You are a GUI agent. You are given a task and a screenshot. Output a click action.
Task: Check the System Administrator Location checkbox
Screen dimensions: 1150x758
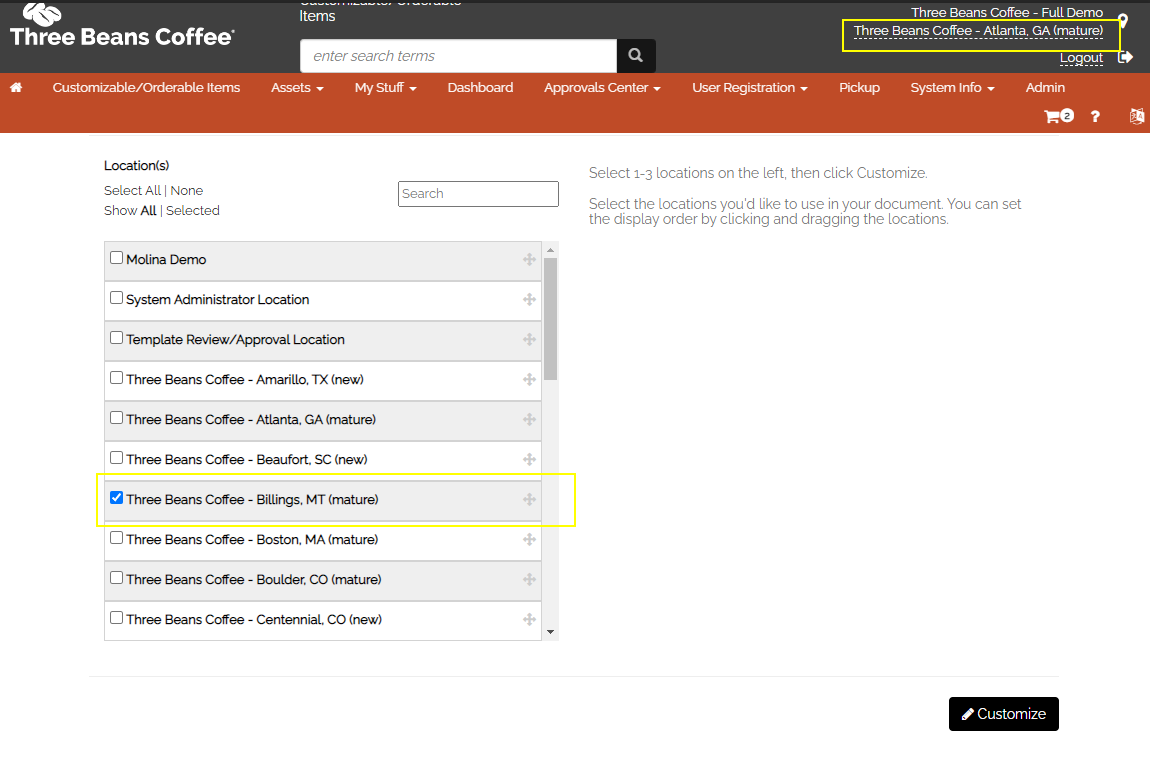click(117, 298)
